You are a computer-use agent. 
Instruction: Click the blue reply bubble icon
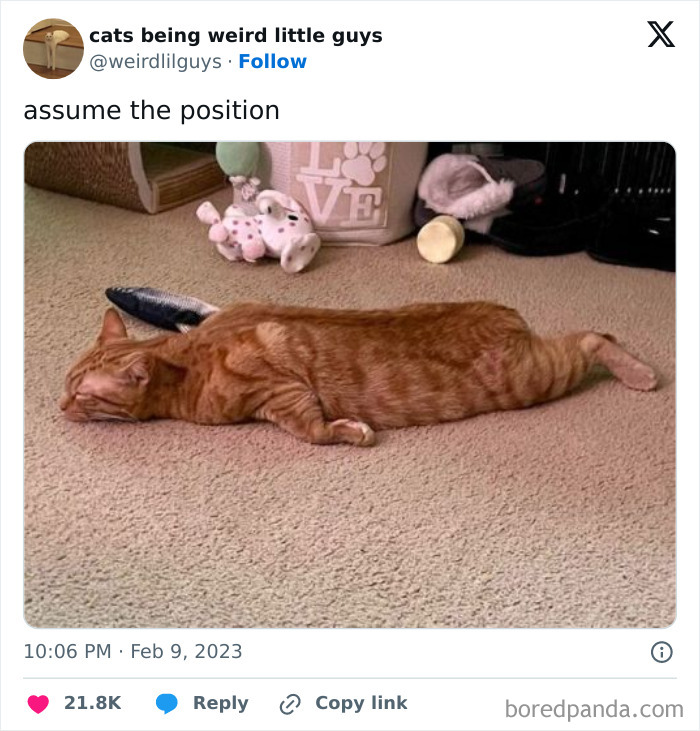coord(167,703)
